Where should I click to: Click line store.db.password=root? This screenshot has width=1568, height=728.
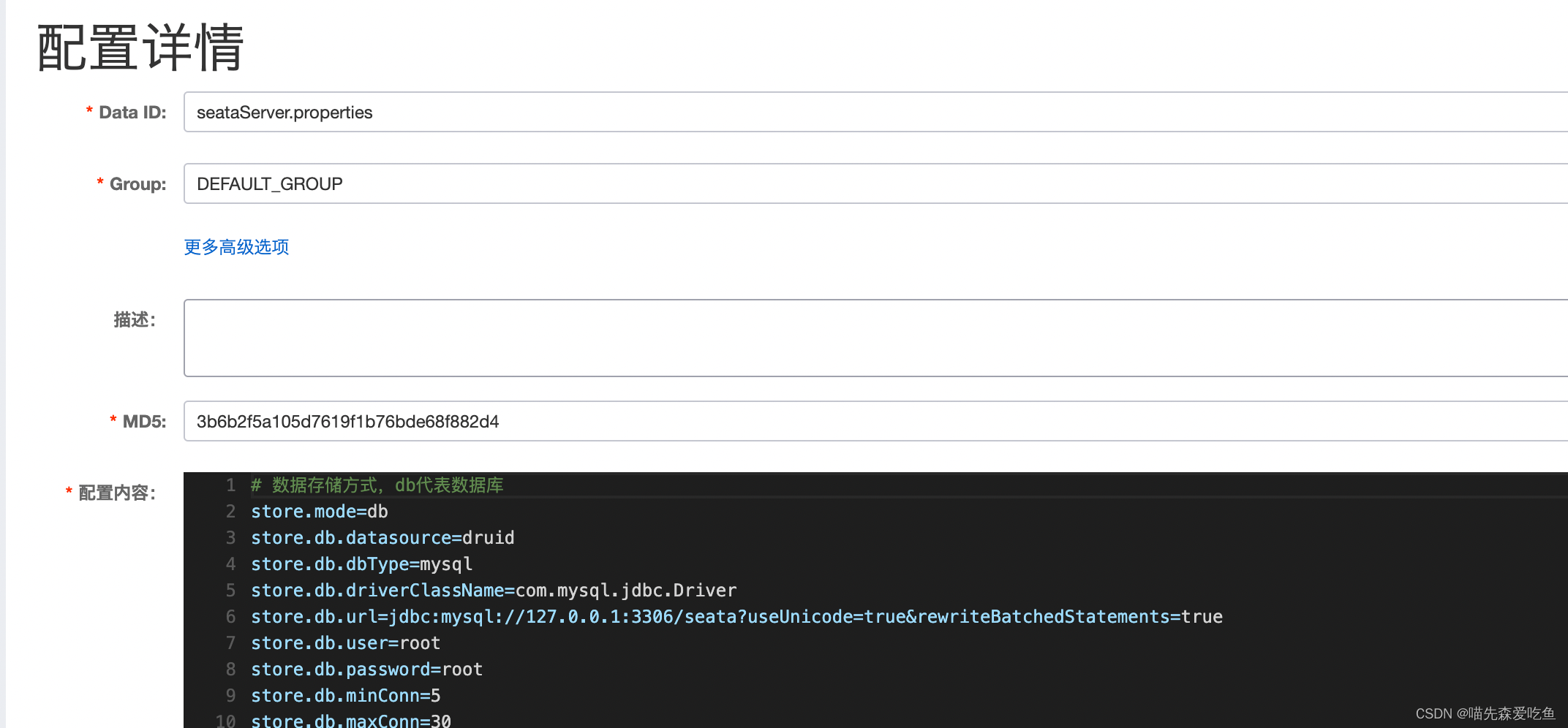coord(366,670)
